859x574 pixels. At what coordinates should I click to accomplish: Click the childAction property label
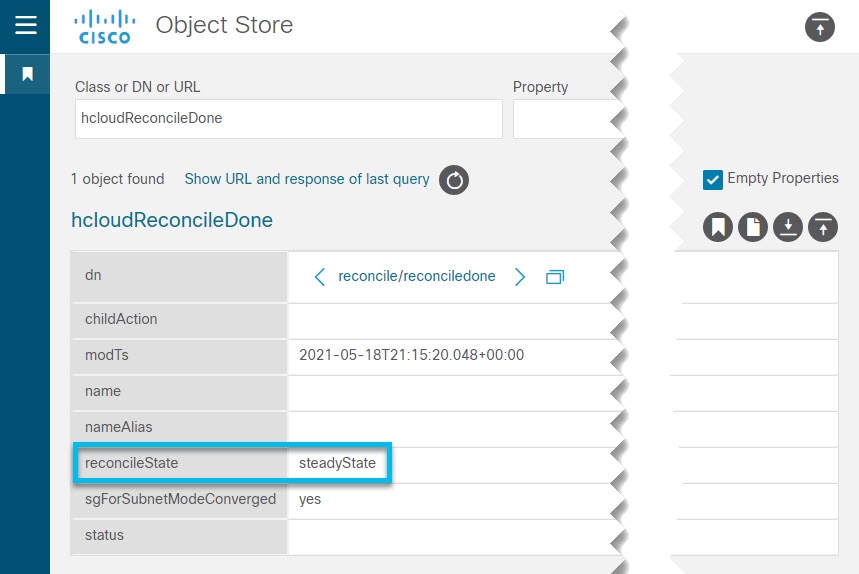coord(121,319)
